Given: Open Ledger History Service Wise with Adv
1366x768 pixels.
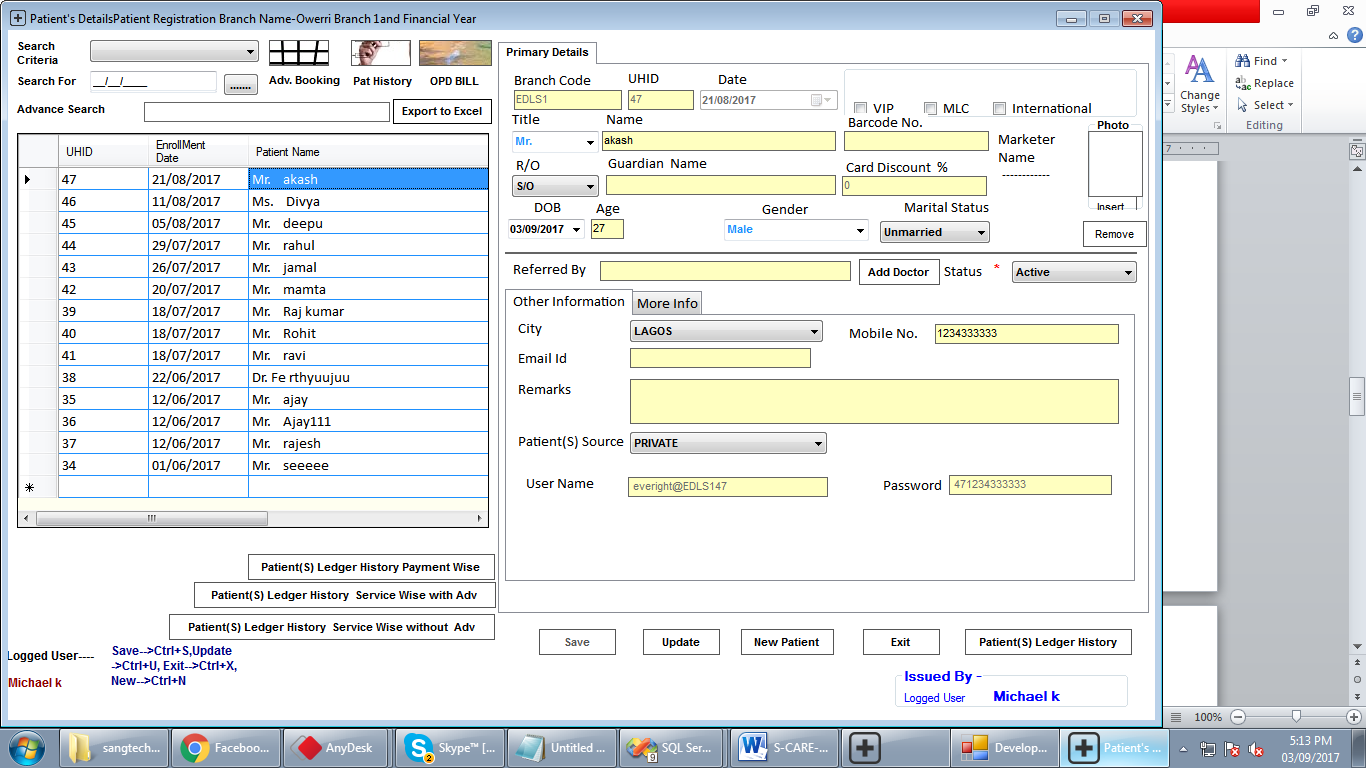Looking at the screenshot, I should pos(344,595).
